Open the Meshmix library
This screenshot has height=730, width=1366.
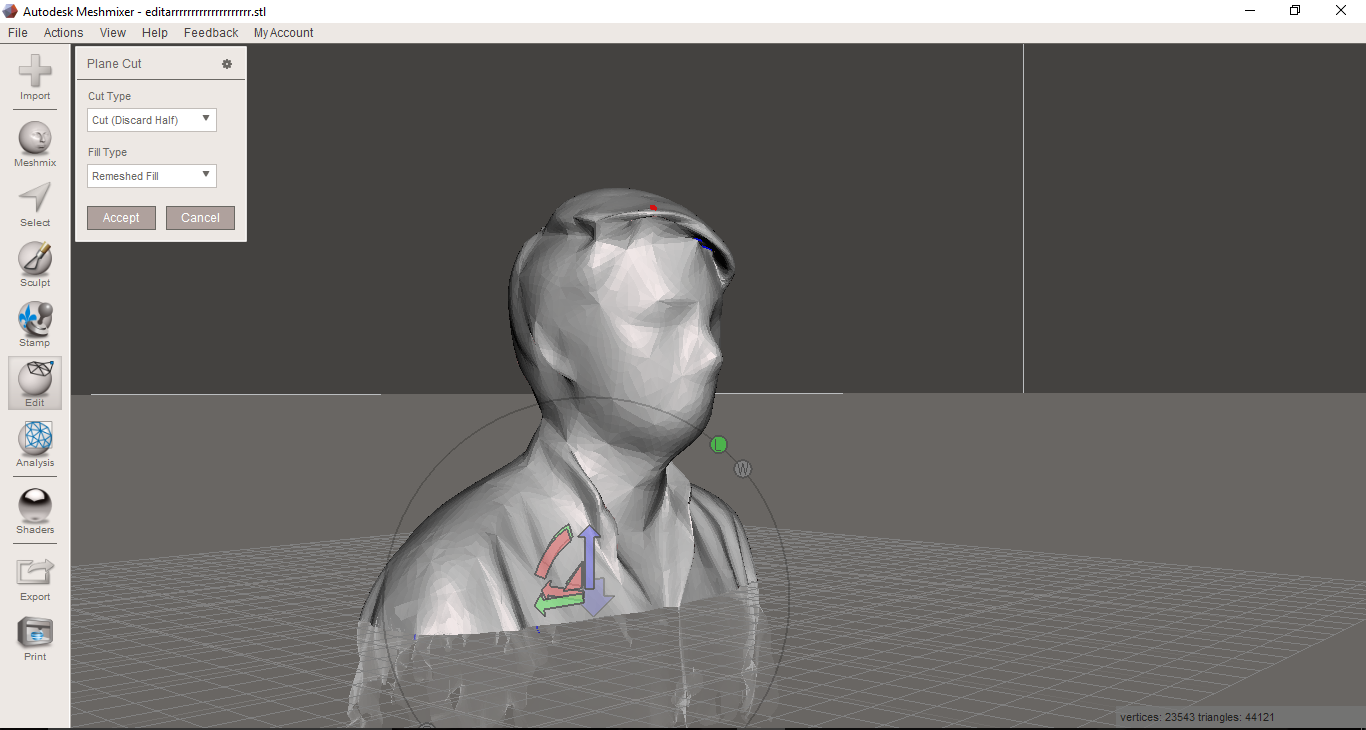pyautogui.click(x=35, y=144)
